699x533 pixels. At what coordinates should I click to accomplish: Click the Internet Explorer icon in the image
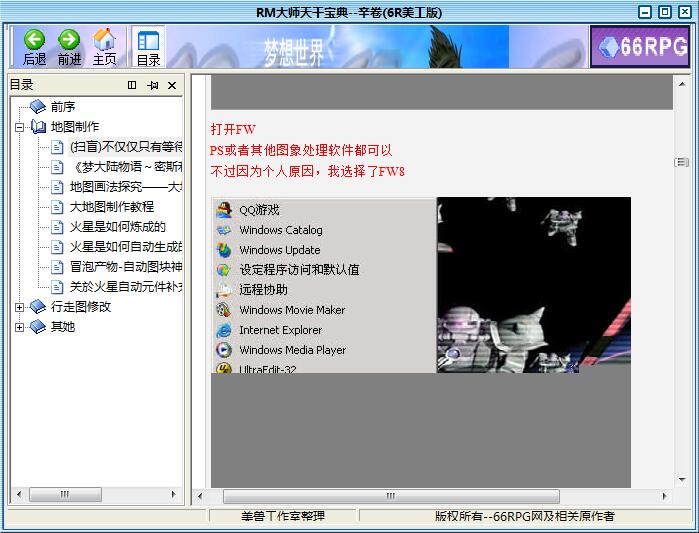(224, 330)
